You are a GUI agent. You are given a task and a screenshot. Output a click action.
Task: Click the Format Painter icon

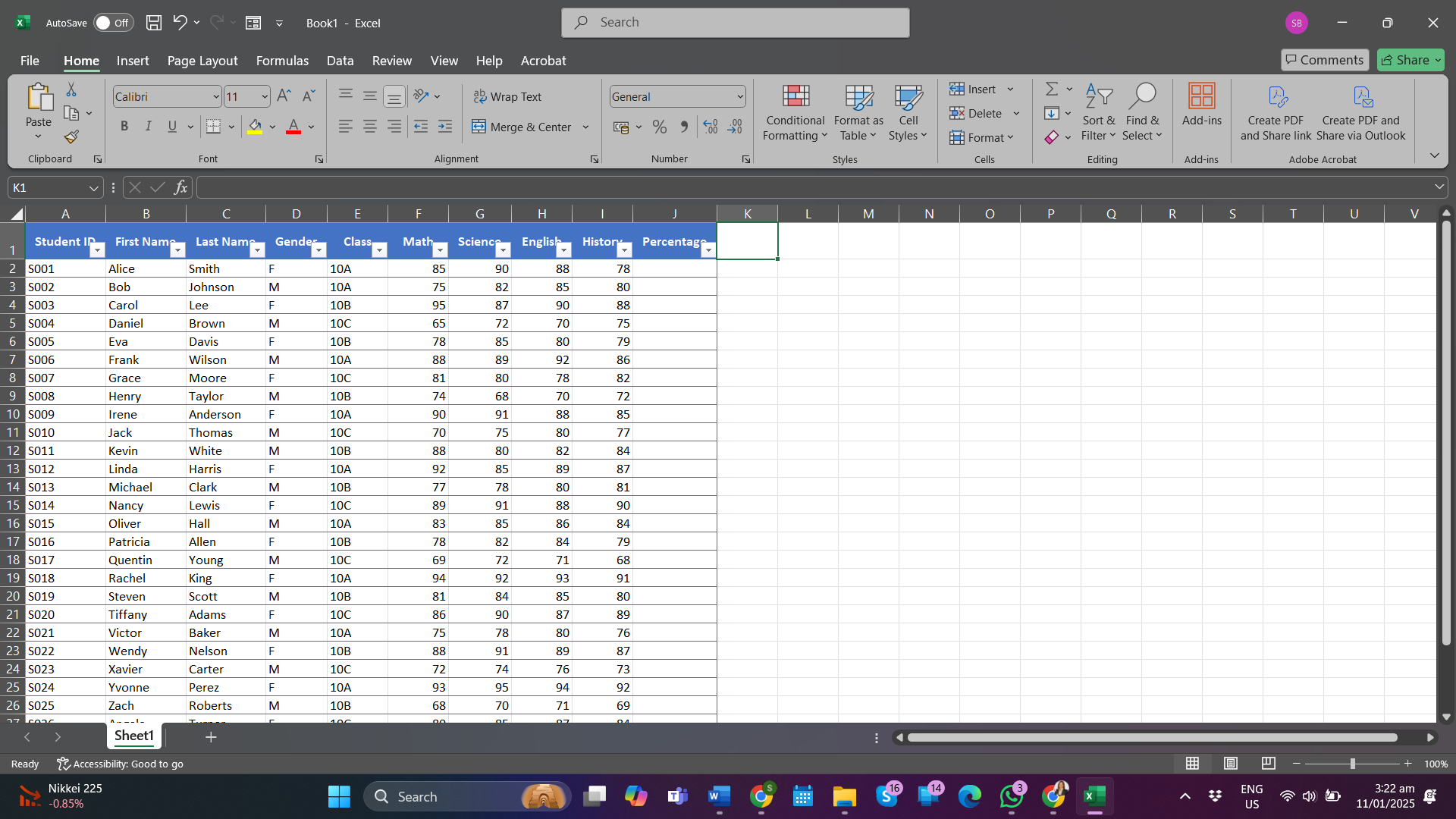pyautogui.click(x=71, y=137)
